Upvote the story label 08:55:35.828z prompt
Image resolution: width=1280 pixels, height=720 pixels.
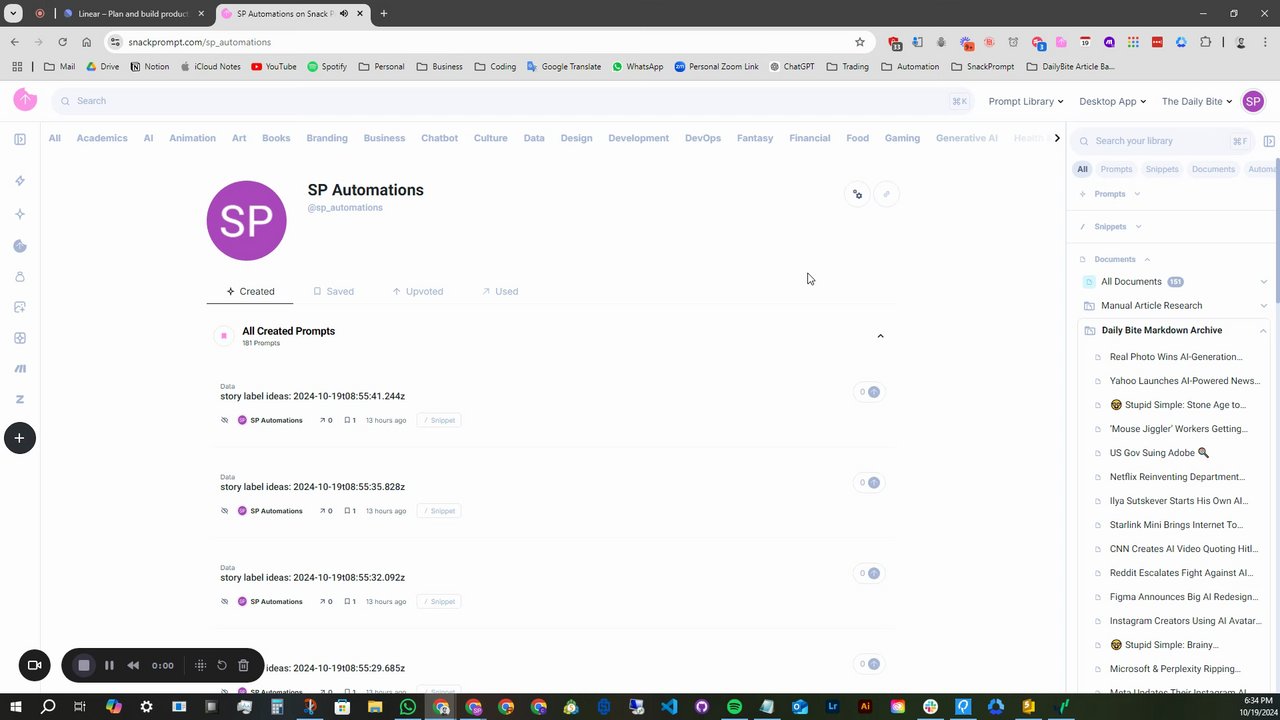point(869,482)
